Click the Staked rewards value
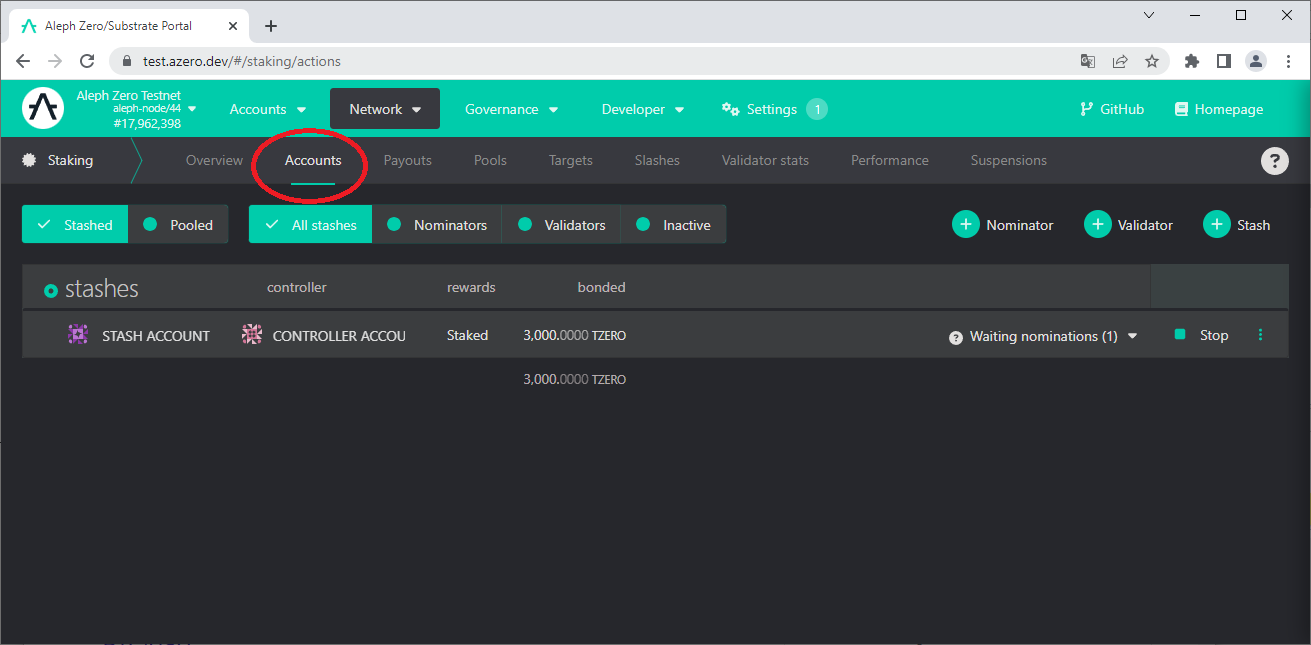Screen dimensions: 1311x645 click(x=467, y=336)
